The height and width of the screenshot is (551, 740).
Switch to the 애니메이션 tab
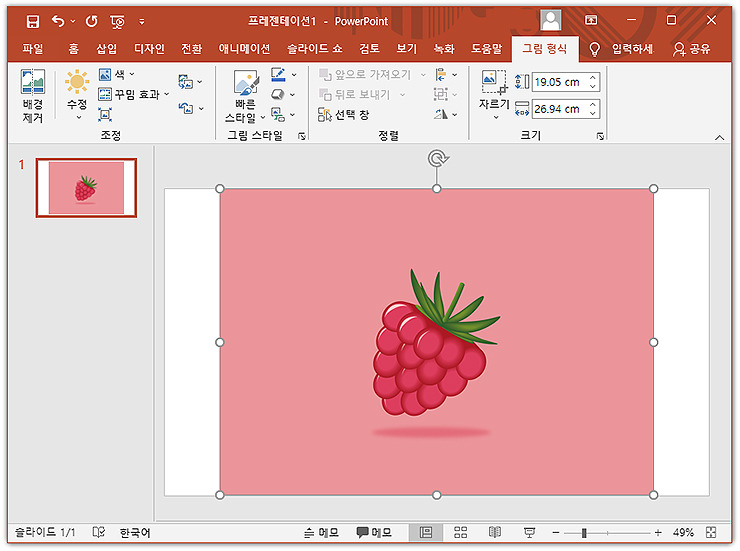pyautogui.click(x=244, y=49)
